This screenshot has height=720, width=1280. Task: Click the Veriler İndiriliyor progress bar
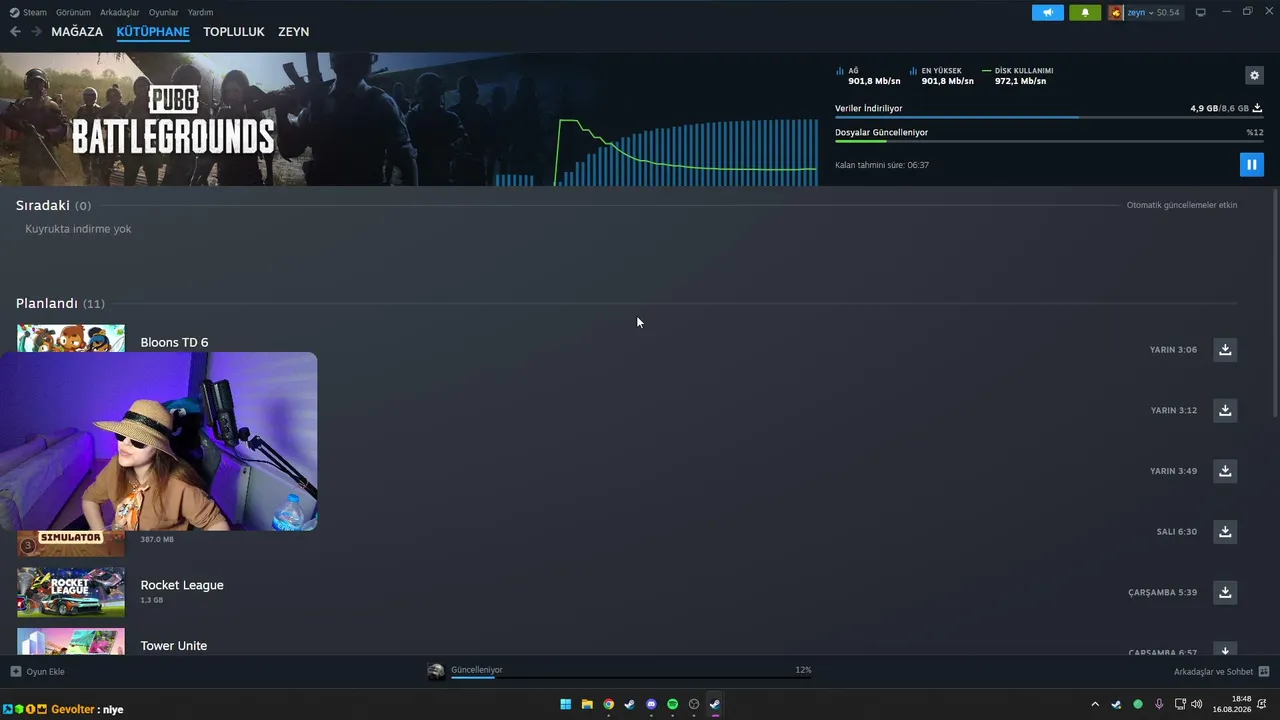pos(1048,117)
